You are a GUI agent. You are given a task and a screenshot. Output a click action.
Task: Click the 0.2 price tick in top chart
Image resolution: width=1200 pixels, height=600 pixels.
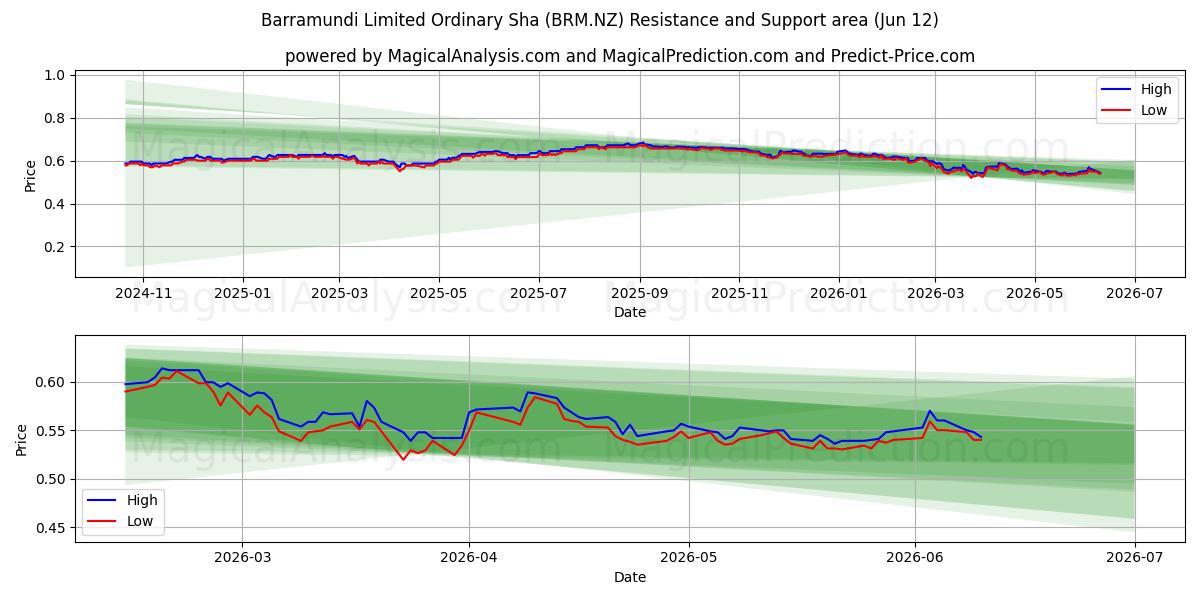55,247
